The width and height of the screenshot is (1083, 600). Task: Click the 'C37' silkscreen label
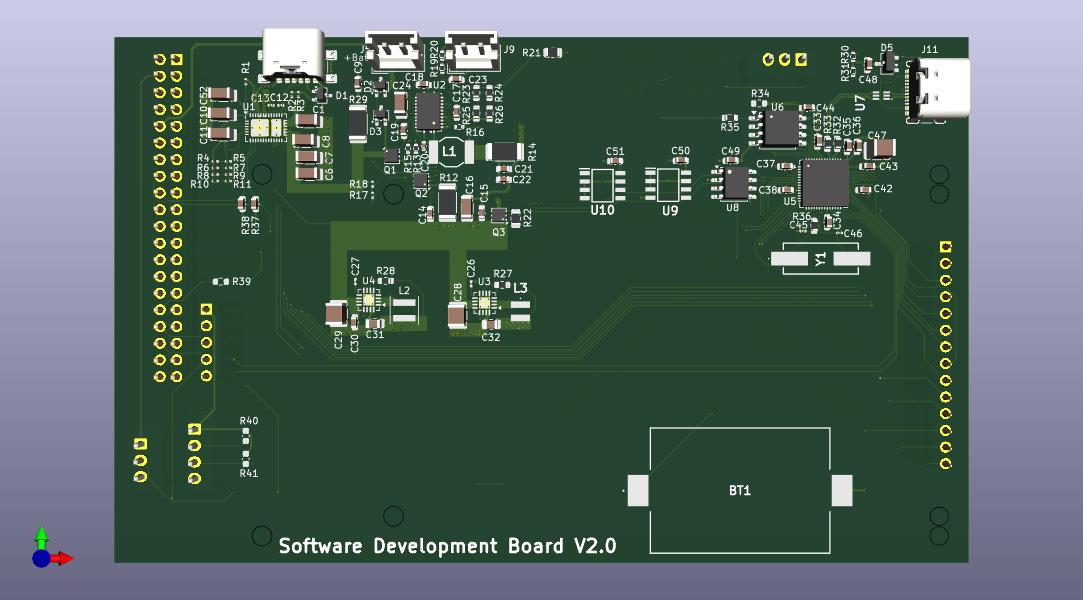pyautogui.click(x=765, y=164)
